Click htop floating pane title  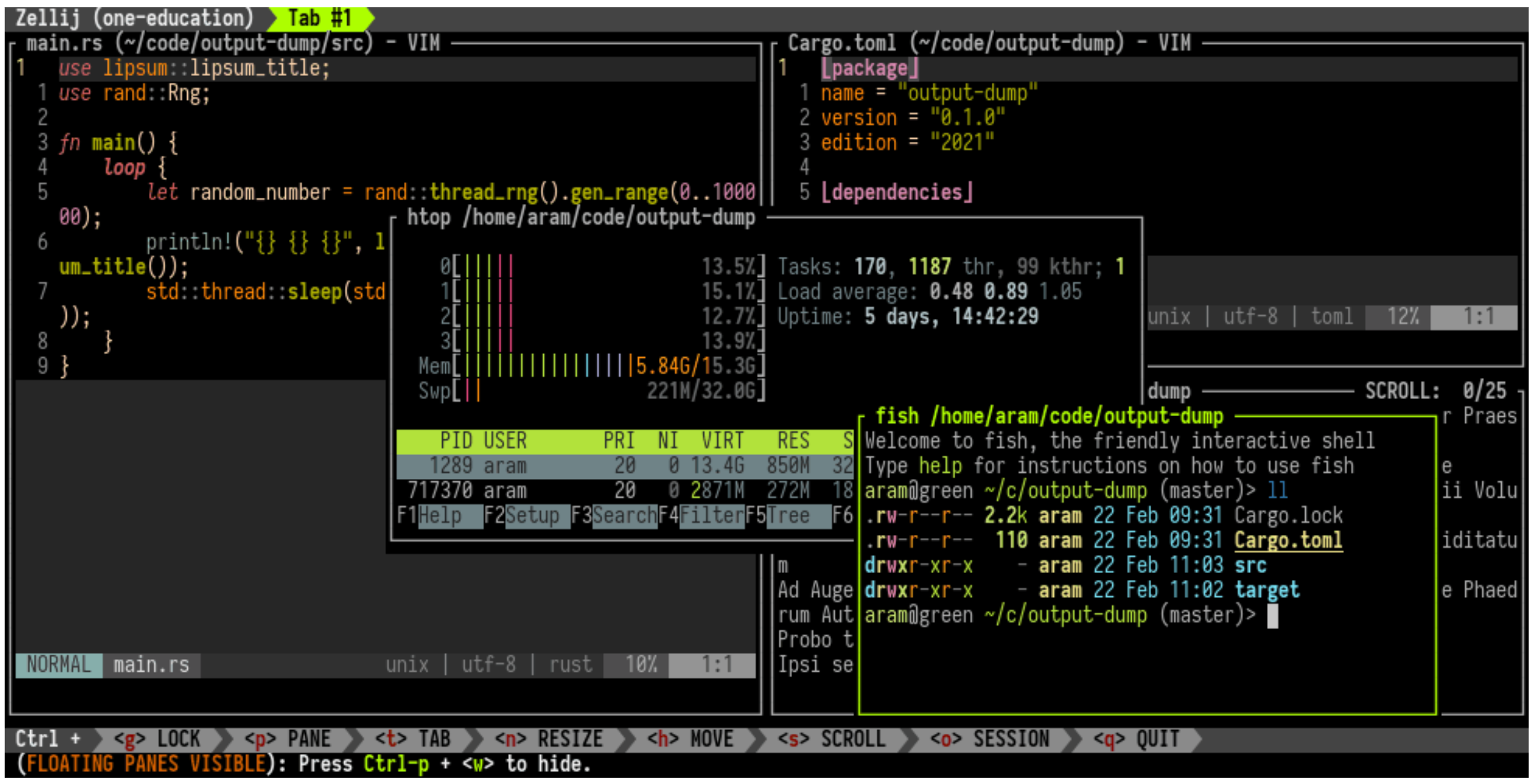pos(581,218)
